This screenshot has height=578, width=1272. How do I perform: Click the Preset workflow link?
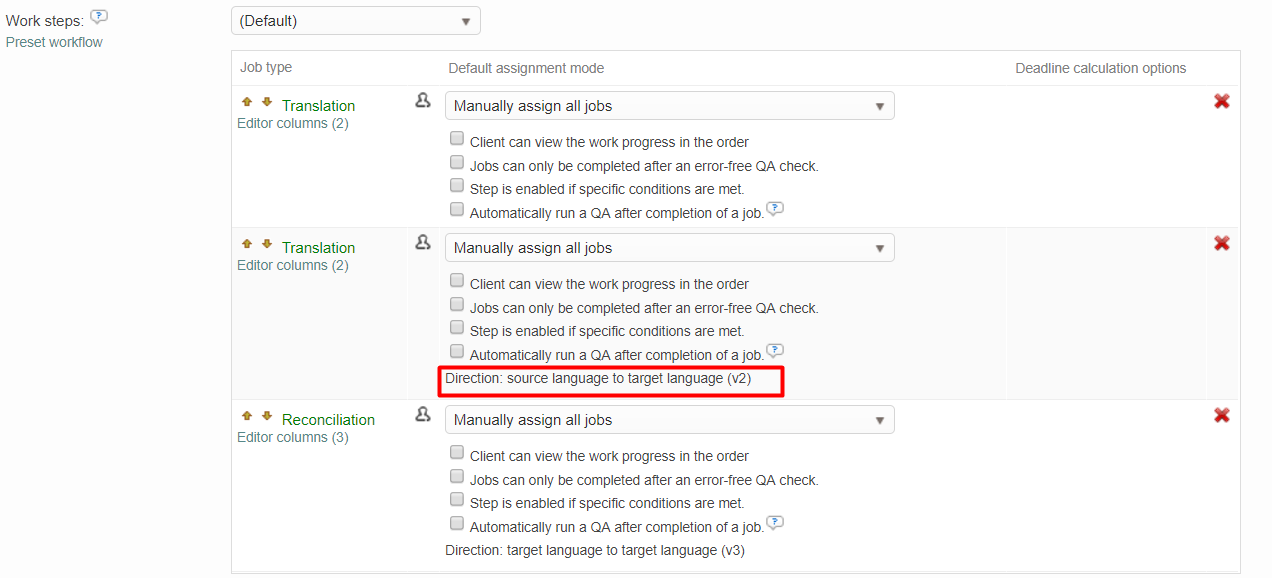(54, 42)
